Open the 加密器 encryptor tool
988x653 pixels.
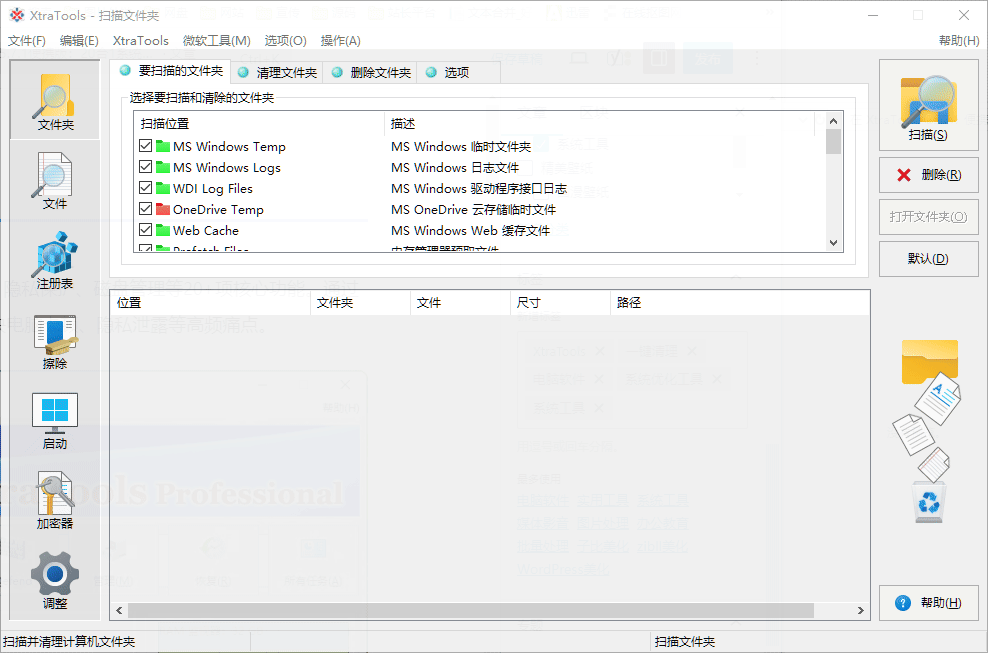(x=55, y=501)
